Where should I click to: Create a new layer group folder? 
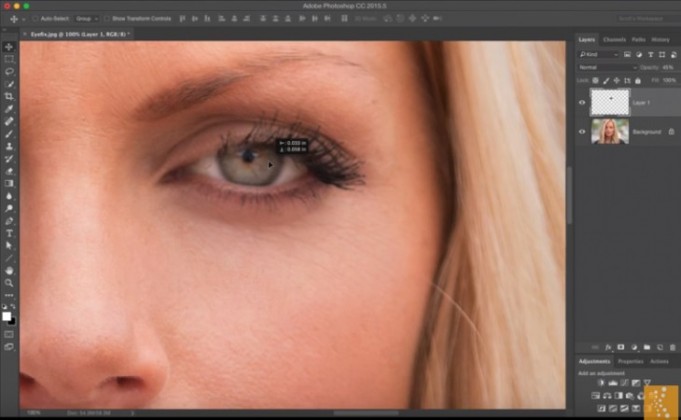tap(647, 347)
